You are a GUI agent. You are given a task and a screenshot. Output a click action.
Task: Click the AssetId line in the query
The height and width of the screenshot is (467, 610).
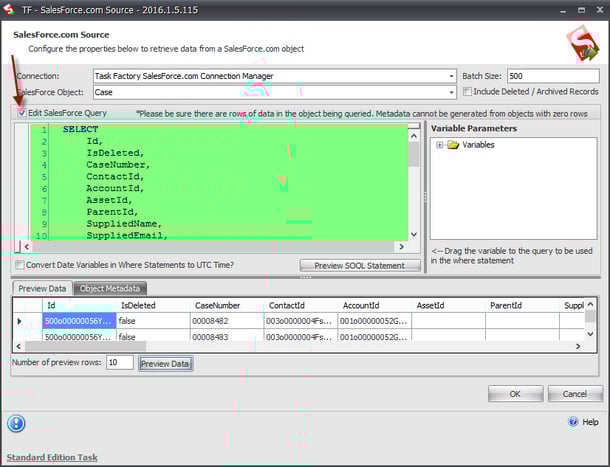[109, 200]
